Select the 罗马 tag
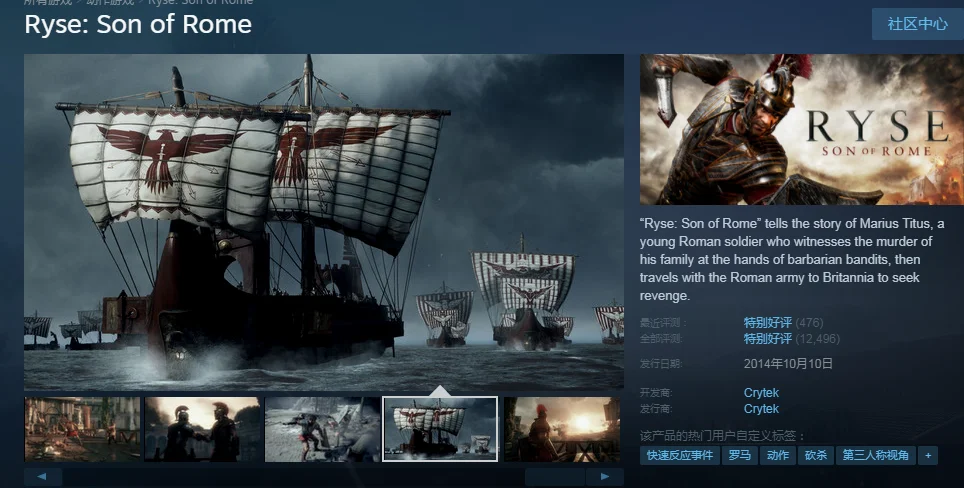The width and height of the screenshot is (964, 488). pyautogui.click(x=740, y=455)
